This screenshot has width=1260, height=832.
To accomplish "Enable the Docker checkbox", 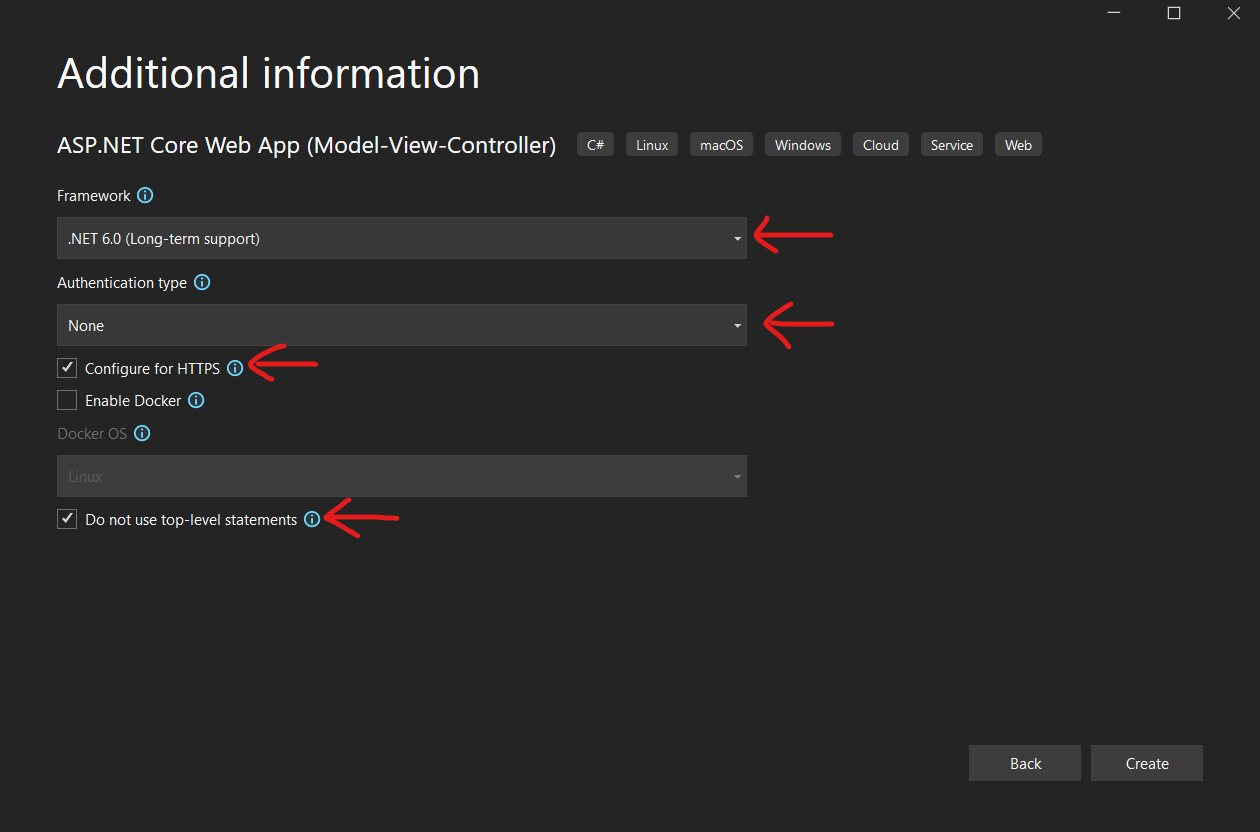I will pos(66,400).
